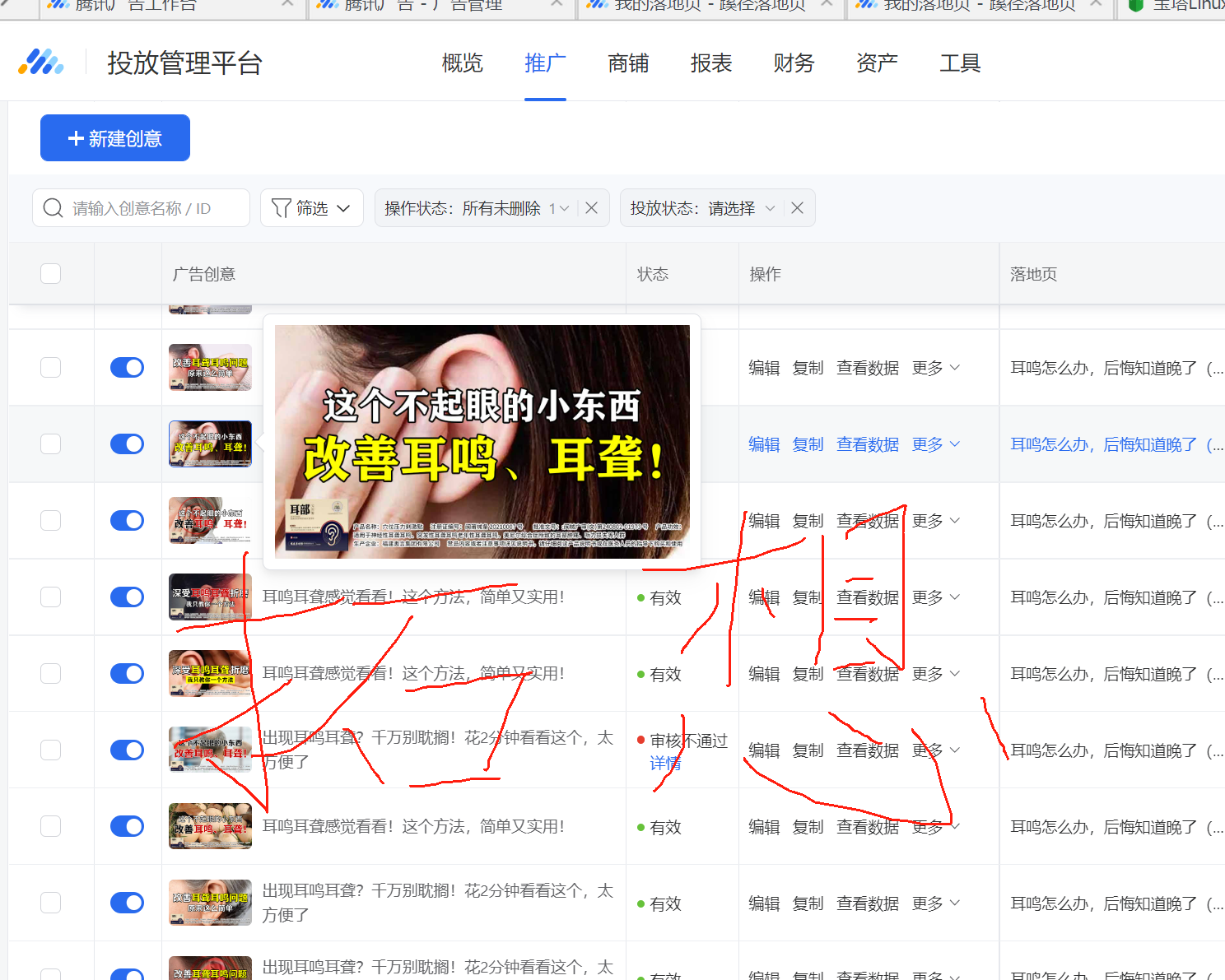The image size is (1225, 980).
Task: Open the 财务 navigation tab
Action: tap(794, 63)
